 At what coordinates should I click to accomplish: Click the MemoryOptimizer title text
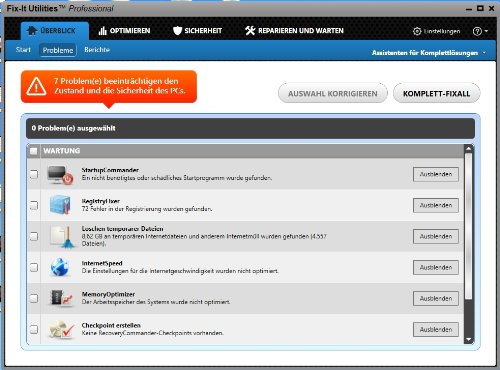tap(108, 294)
